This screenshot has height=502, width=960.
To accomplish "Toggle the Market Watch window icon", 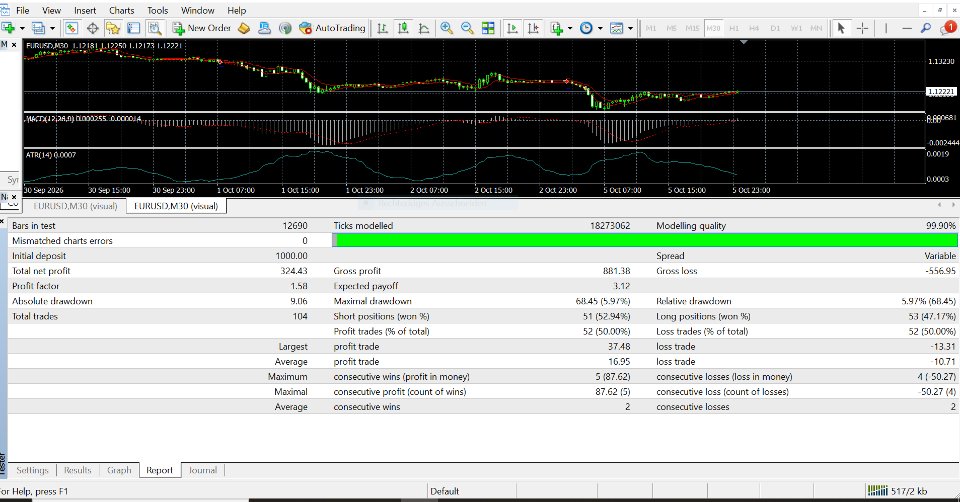I will 72,28.
